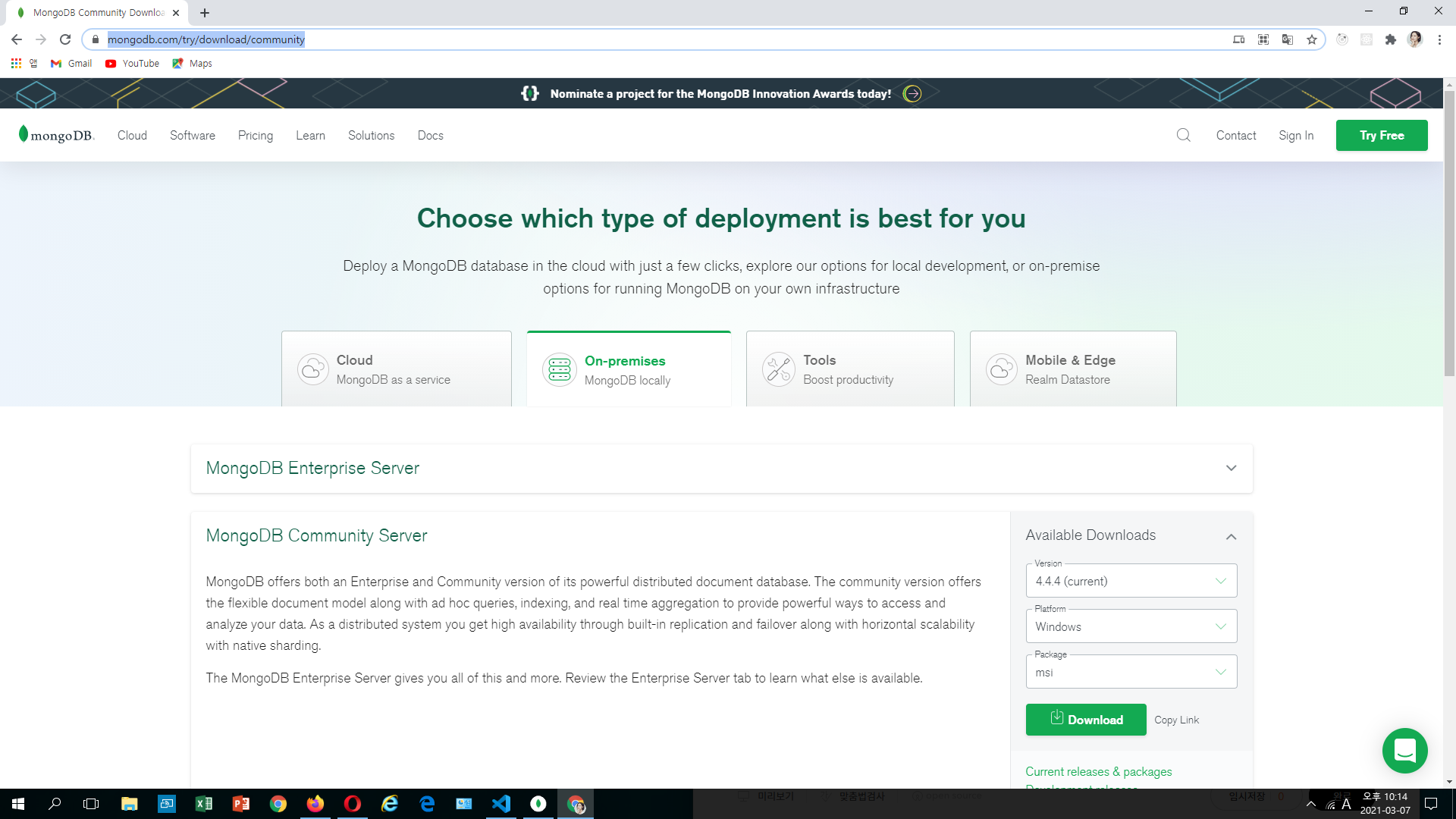Bookmark this page with star icon

tap(1311, 39)
